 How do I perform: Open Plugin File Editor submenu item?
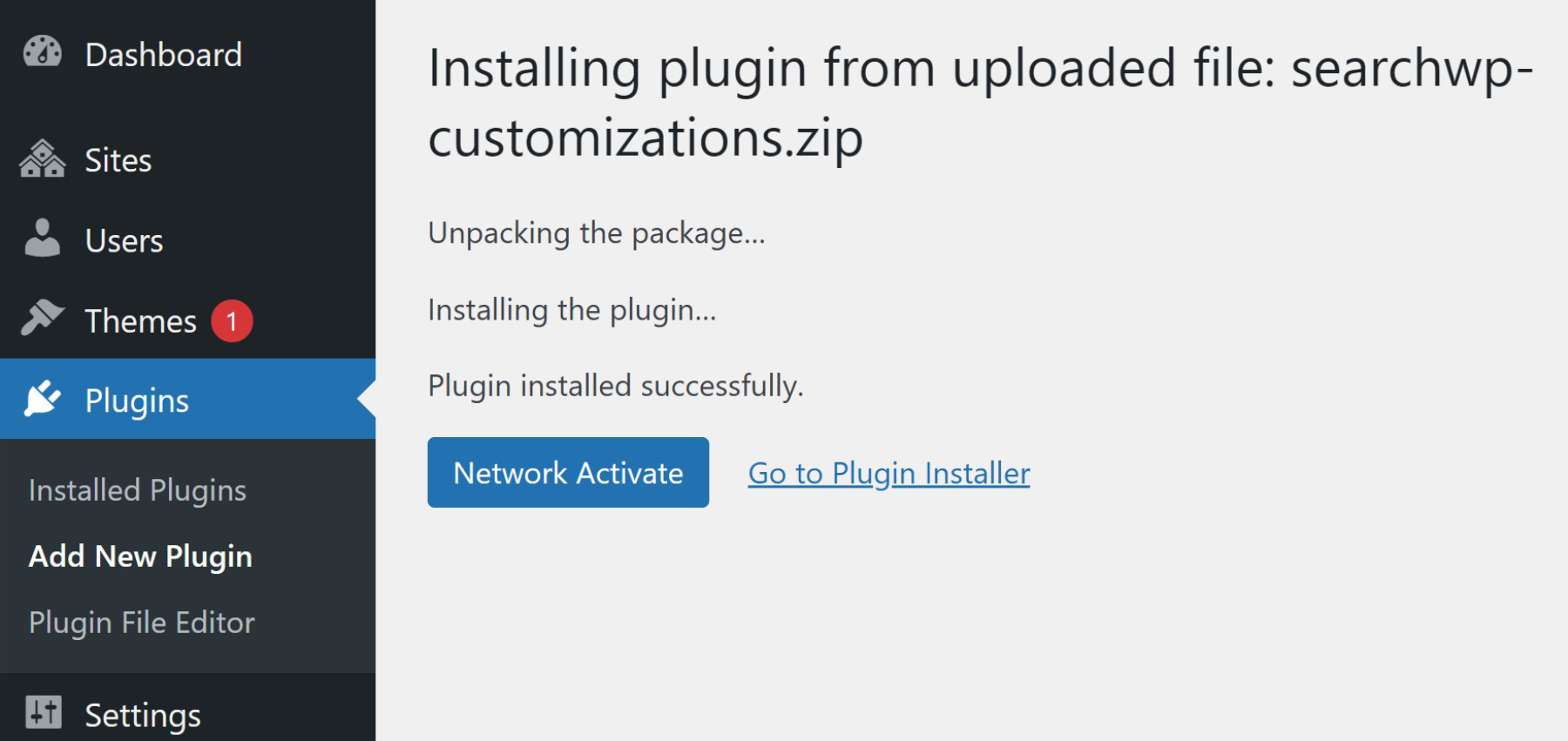click(x=141, y=623)
